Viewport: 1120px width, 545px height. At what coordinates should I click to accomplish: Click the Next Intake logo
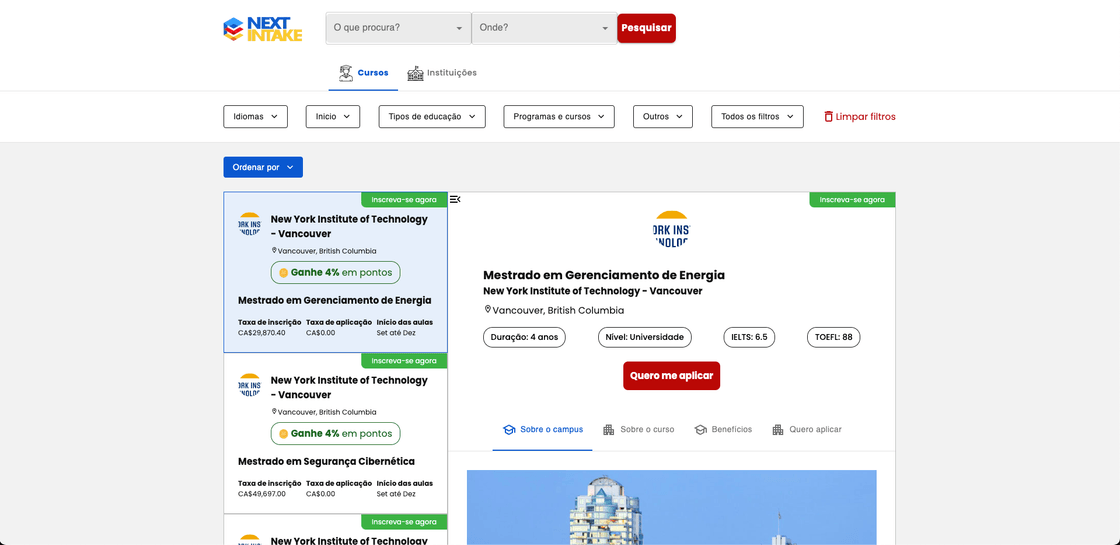(x=263, y=29)
